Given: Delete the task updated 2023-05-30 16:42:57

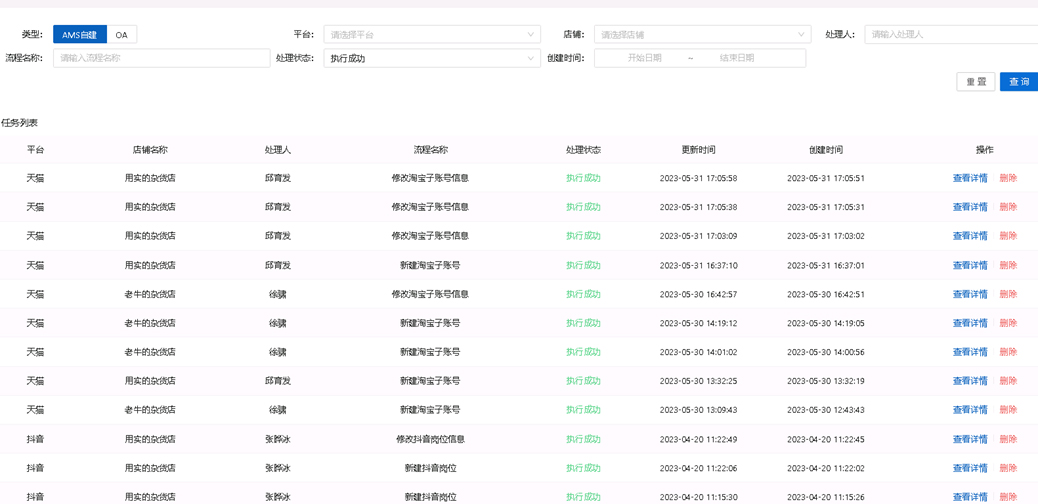Looking at the screenshot, I should click(x=1008, y=294).
